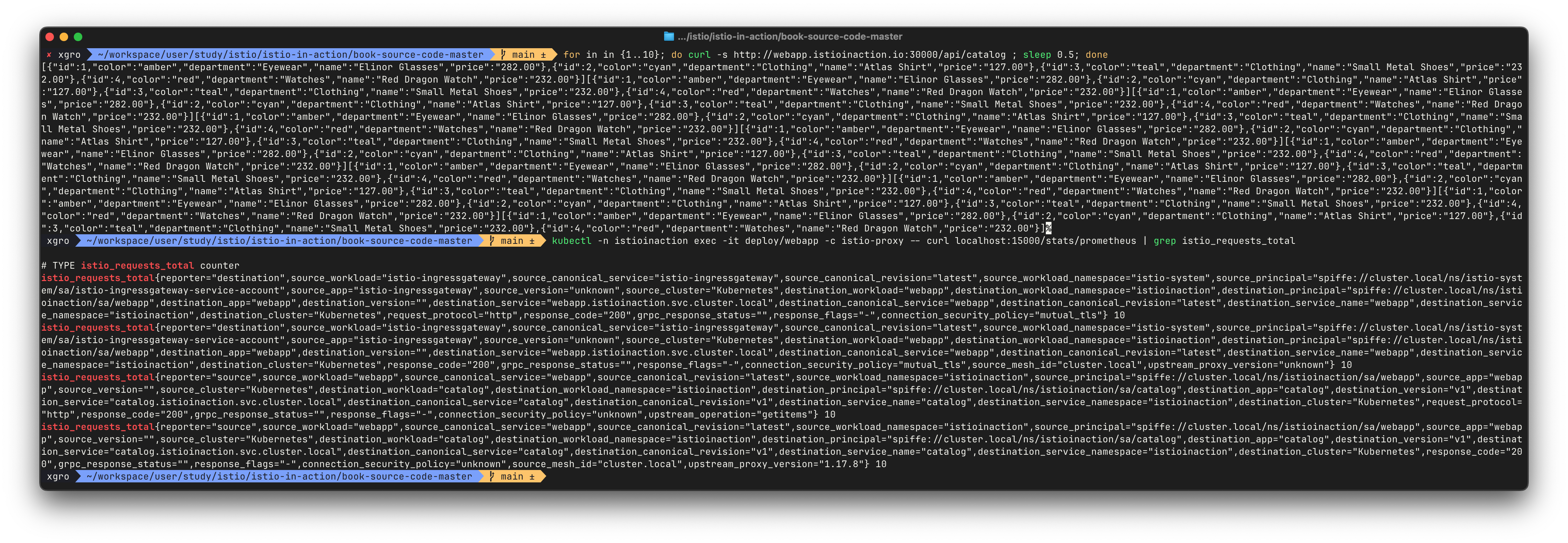Click the blue path segment before the kubectl command
Viewport: 1568px width, 543px height.
tap(280, 241)
